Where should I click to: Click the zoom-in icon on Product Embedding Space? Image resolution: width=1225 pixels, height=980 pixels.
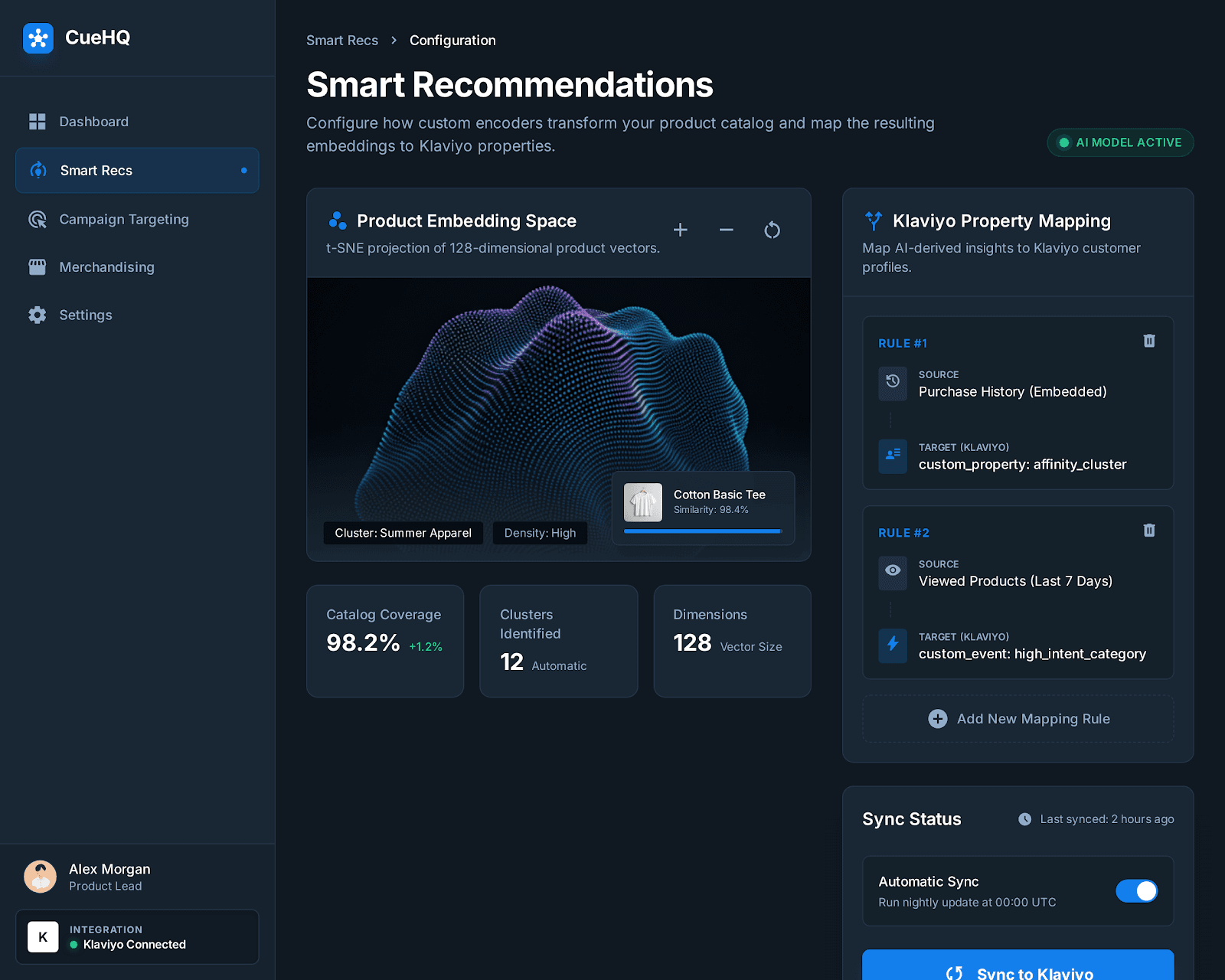coord(680,230)
